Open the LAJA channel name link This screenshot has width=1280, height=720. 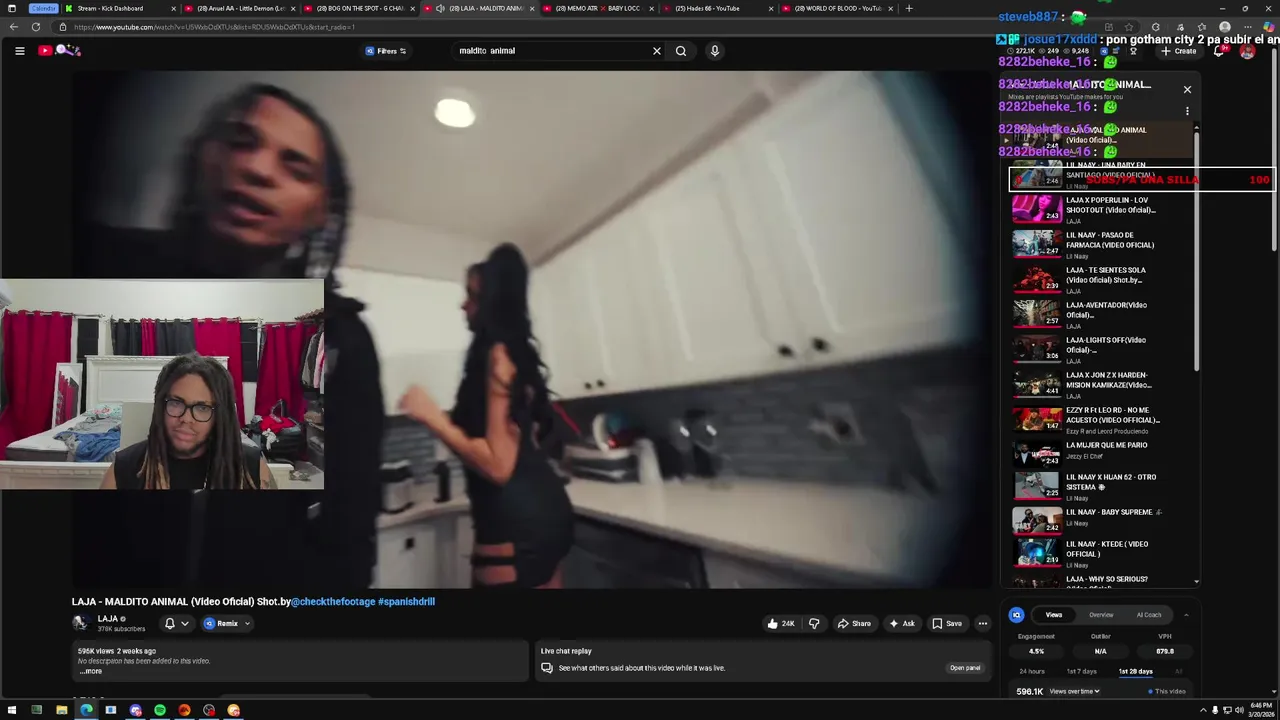tap(108, 619)
